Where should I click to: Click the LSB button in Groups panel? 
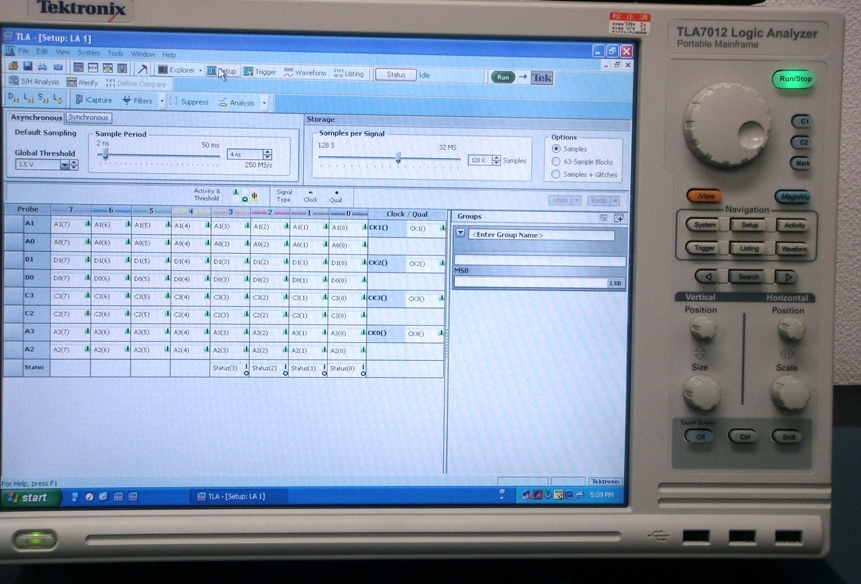[x=615, y=283]
